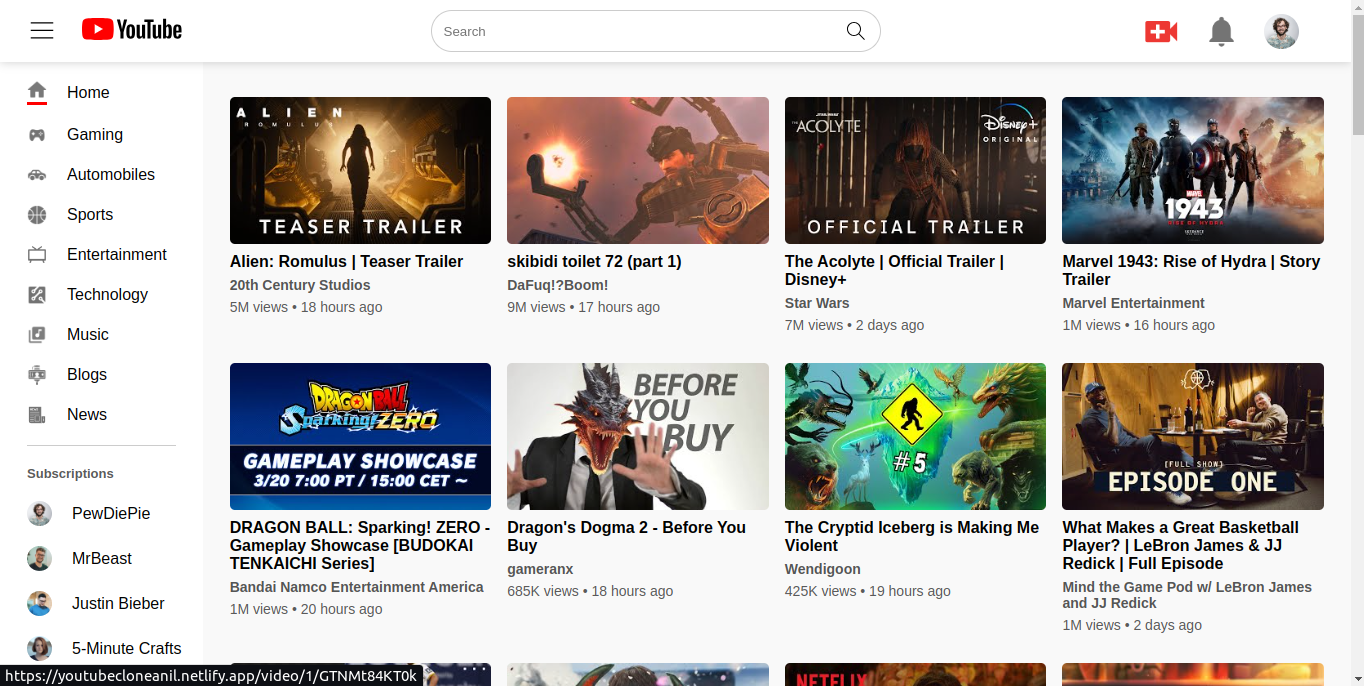Open the notifications bell
This screenshot has height=686, width=1364.
click(1221, 32)
